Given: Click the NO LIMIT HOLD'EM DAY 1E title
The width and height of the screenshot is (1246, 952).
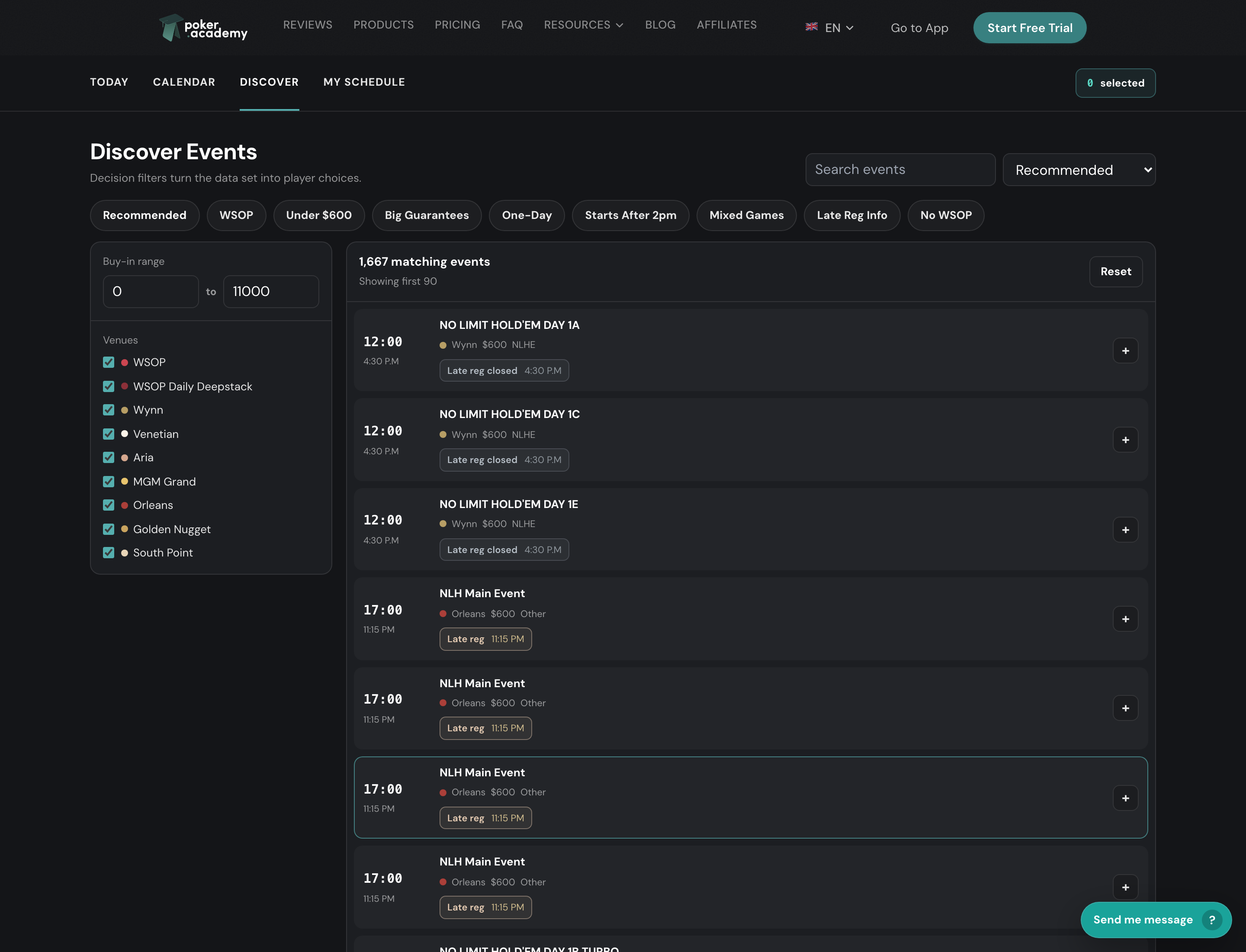Looking at the screenshot, I should point(509,504).
